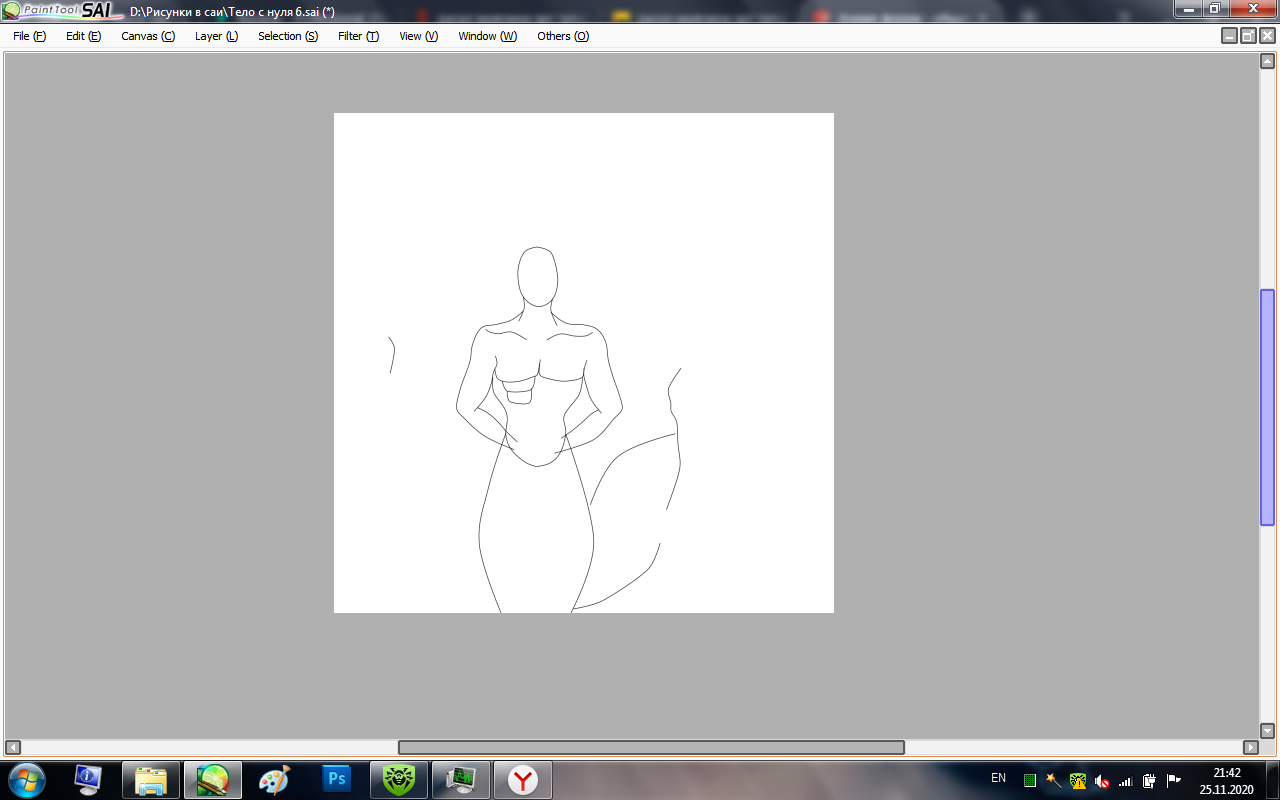Click the vertical scrollbar down arrow

[x=1267, y=730]
